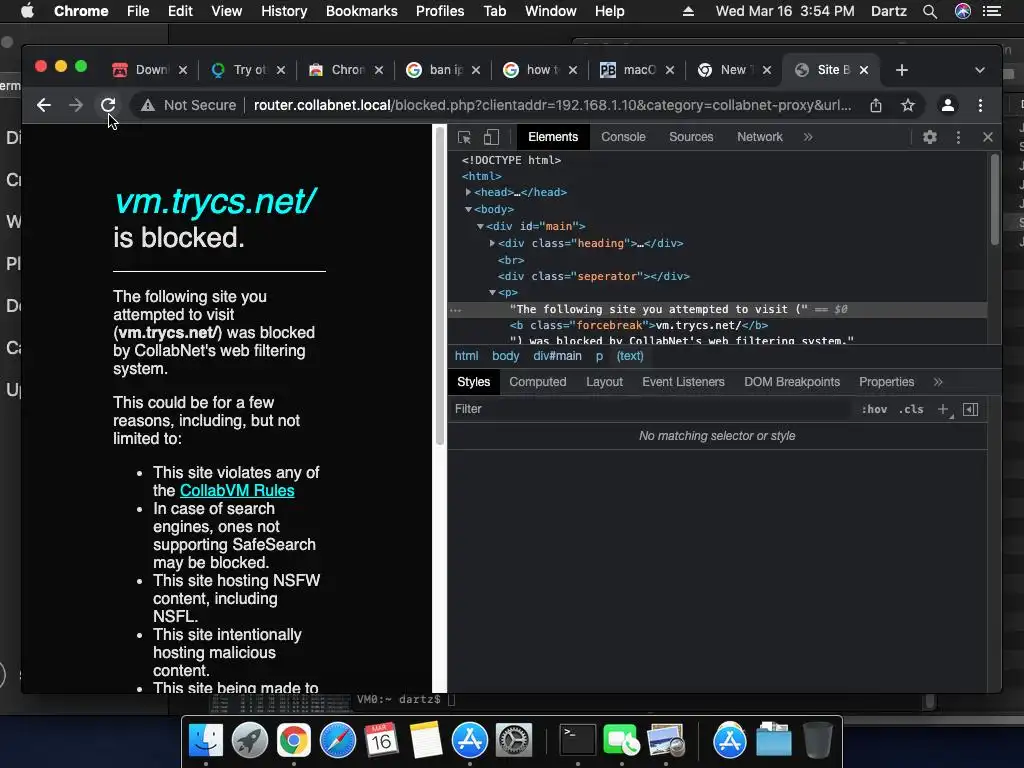Reload the blocked page
The width and height of the screenshot is (1024, 768).
click(108, 105)
